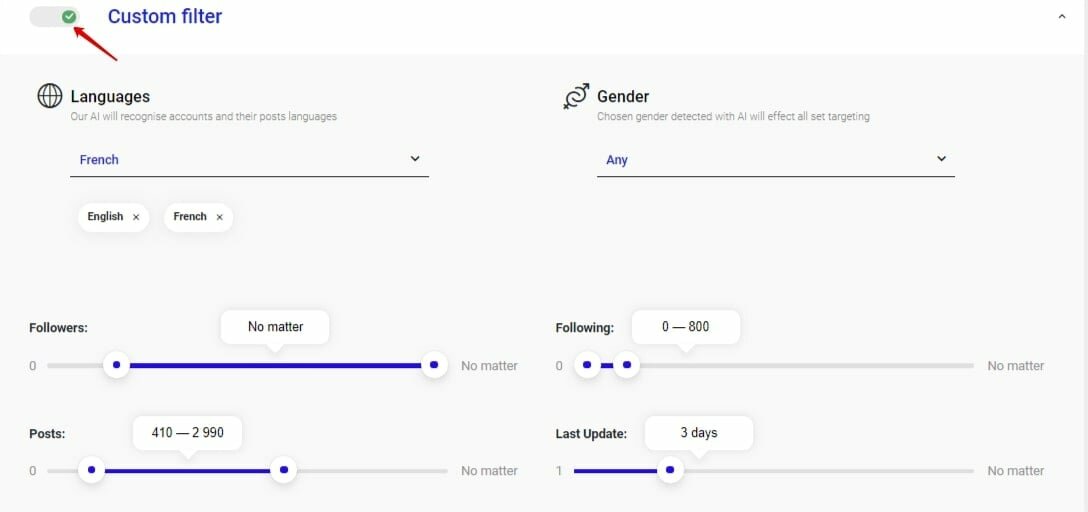
Task: Click the Following slider right handle
Action: (626, 366)
